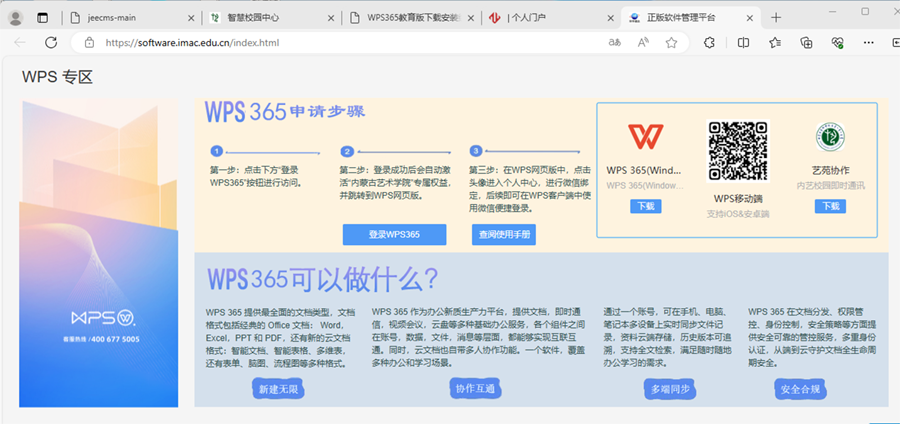Image resolution: width=900 pixels, height=424 pixels.
Task: Close the 智慧校园中心 tab
Action: pyautogui.click(x=331, y=18)
